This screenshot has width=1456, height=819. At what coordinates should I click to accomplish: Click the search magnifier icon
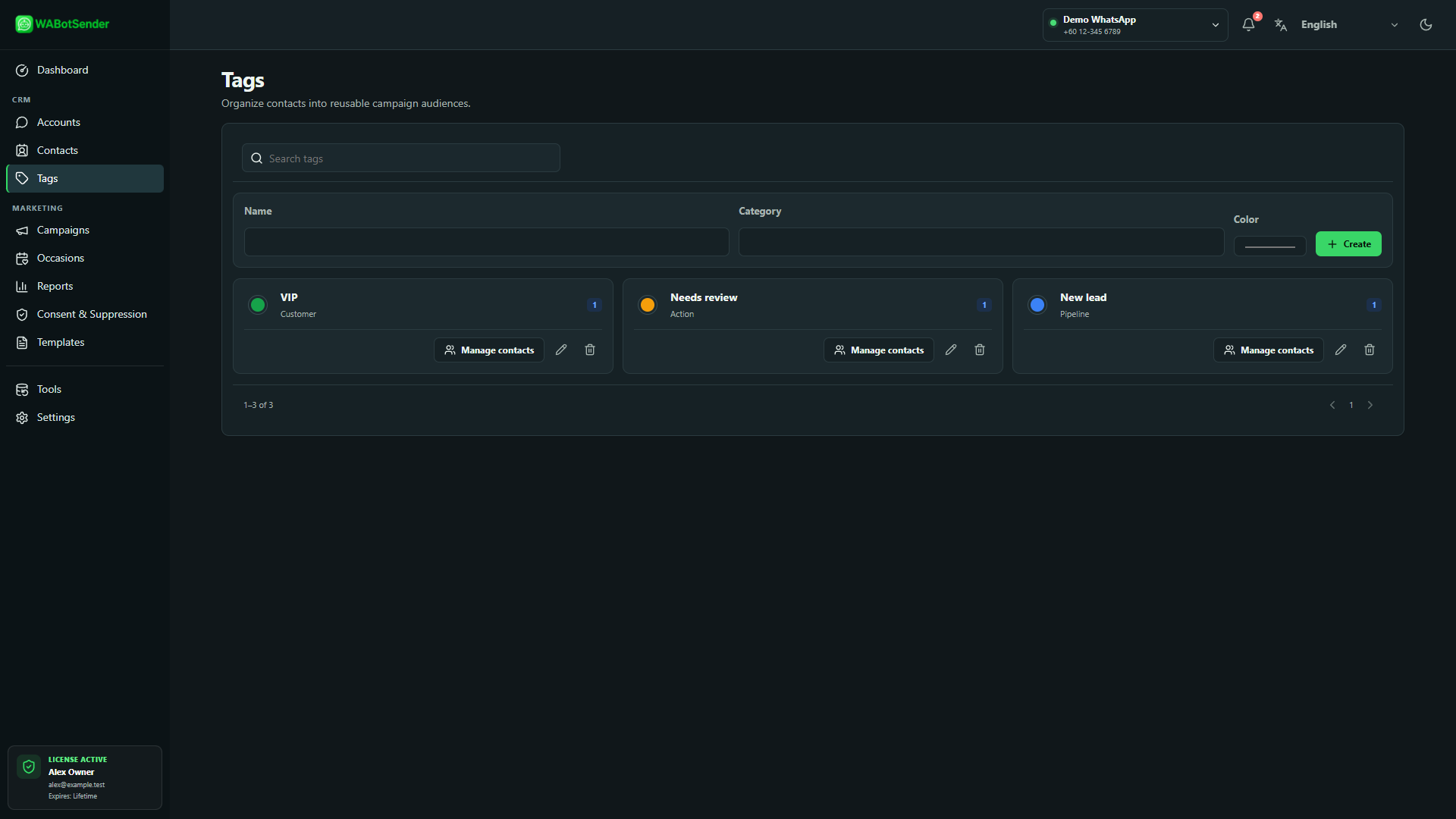tap(256, 158)
